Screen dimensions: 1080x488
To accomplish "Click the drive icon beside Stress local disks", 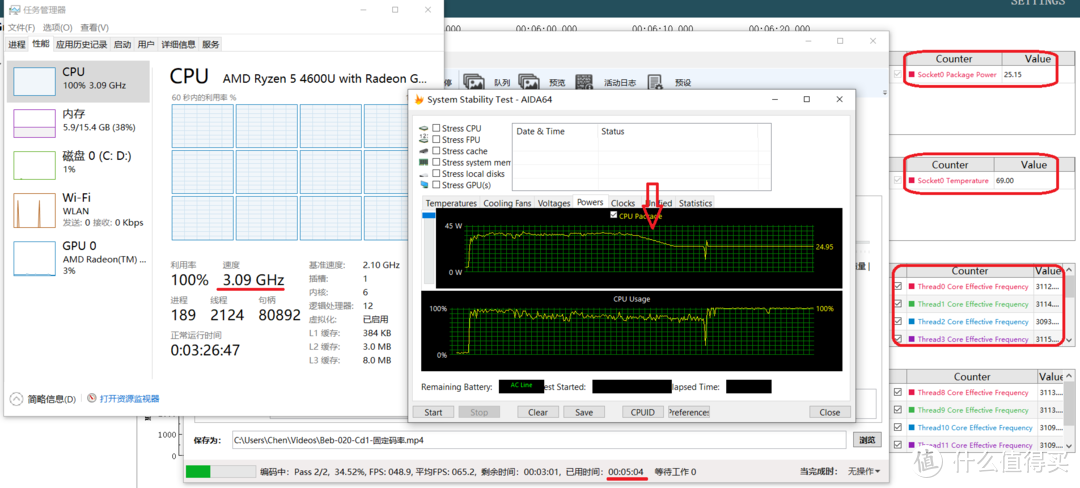I will click(x=424, y=173).
